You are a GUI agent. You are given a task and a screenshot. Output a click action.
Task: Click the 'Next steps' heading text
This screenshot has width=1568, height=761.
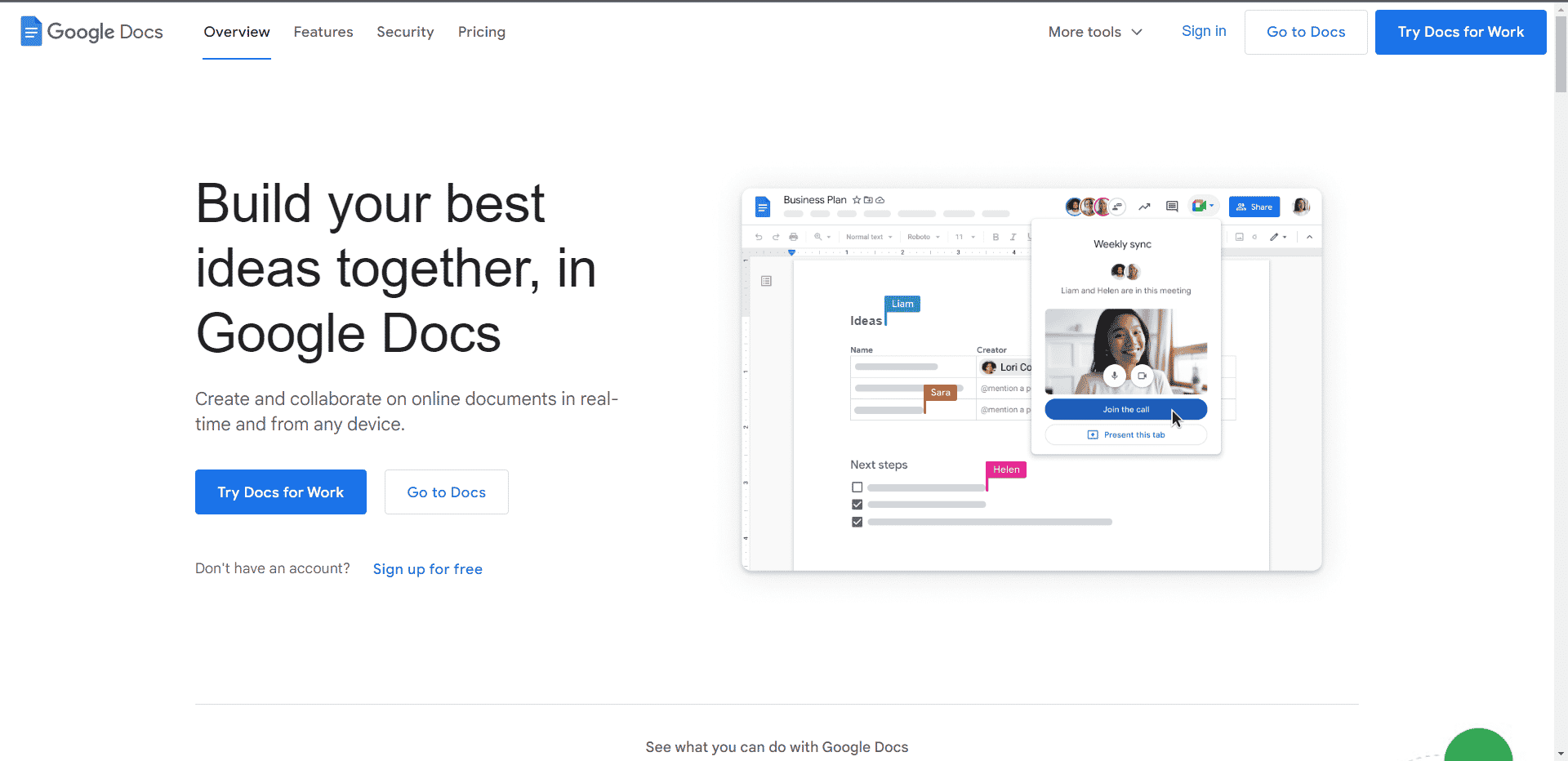coord(879,465)
